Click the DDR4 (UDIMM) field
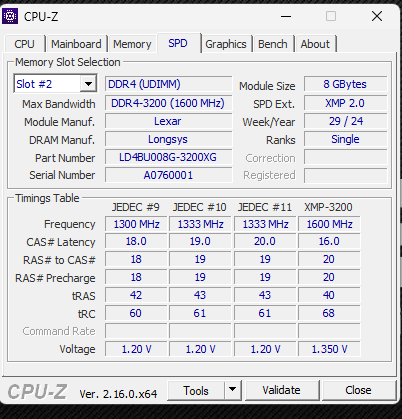Image resolution: width=402 pixels, height=419 pixels. click(168, 84)
